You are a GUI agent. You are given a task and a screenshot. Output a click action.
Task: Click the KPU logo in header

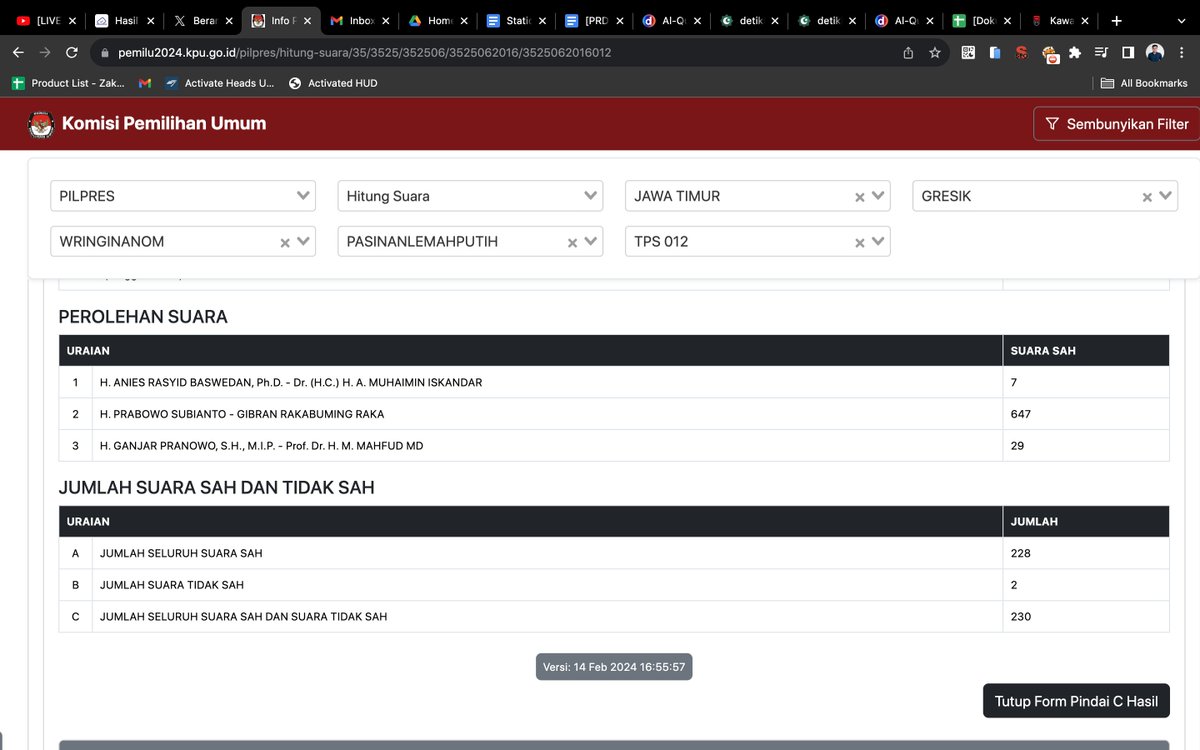point(40,124)
